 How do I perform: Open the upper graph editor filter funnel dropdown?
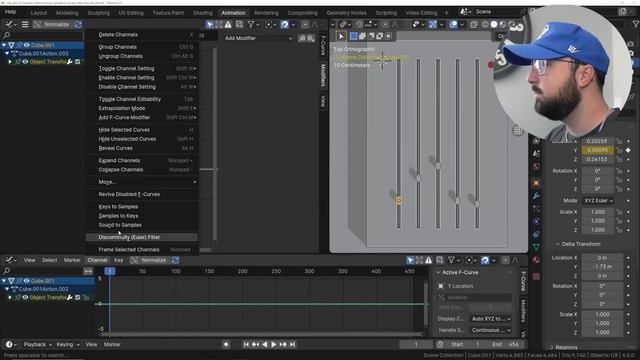[x=253, y=24]
